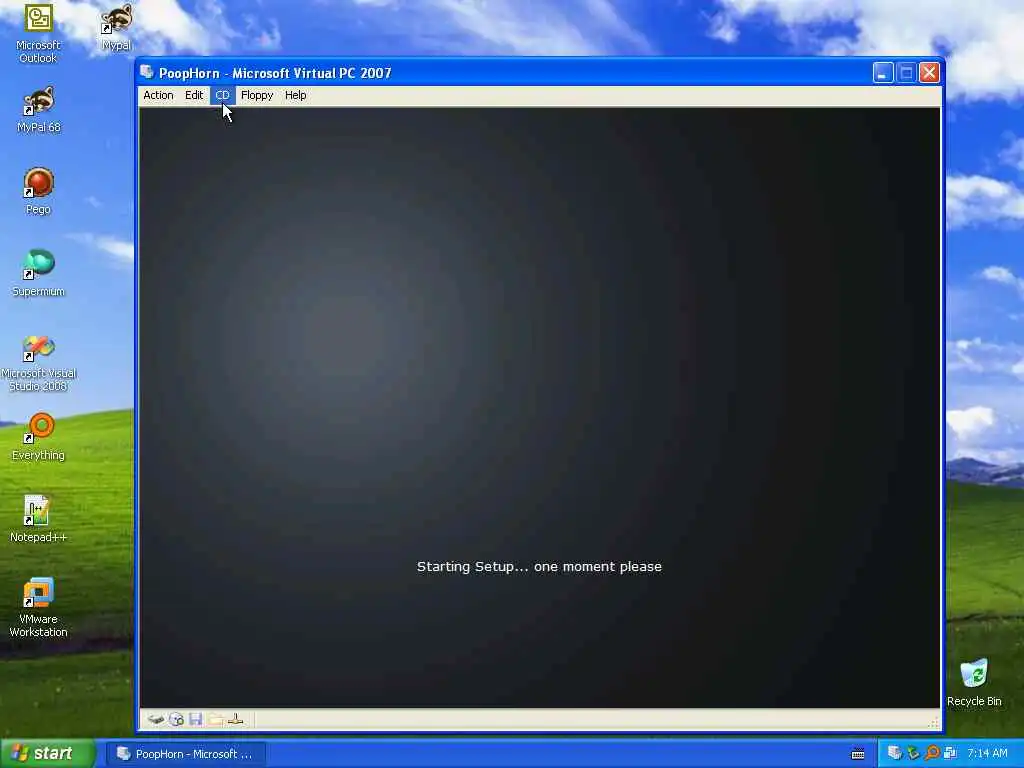Click the hard disk status icon
1024x768 pixels.
(x=155, y=719)
